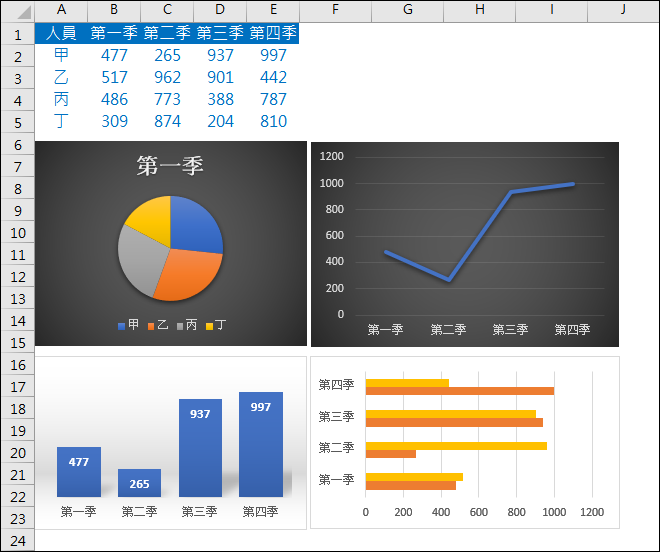660x552 pixels.
Task: Click header cell 第一季 in table
Action: [x=114, y=33]
